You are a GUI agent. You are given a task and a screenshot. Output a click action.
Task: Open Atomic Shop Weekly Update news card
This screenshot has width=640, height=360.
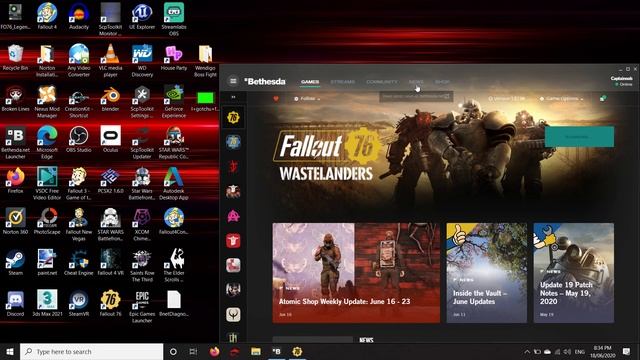tap(356, 273)
